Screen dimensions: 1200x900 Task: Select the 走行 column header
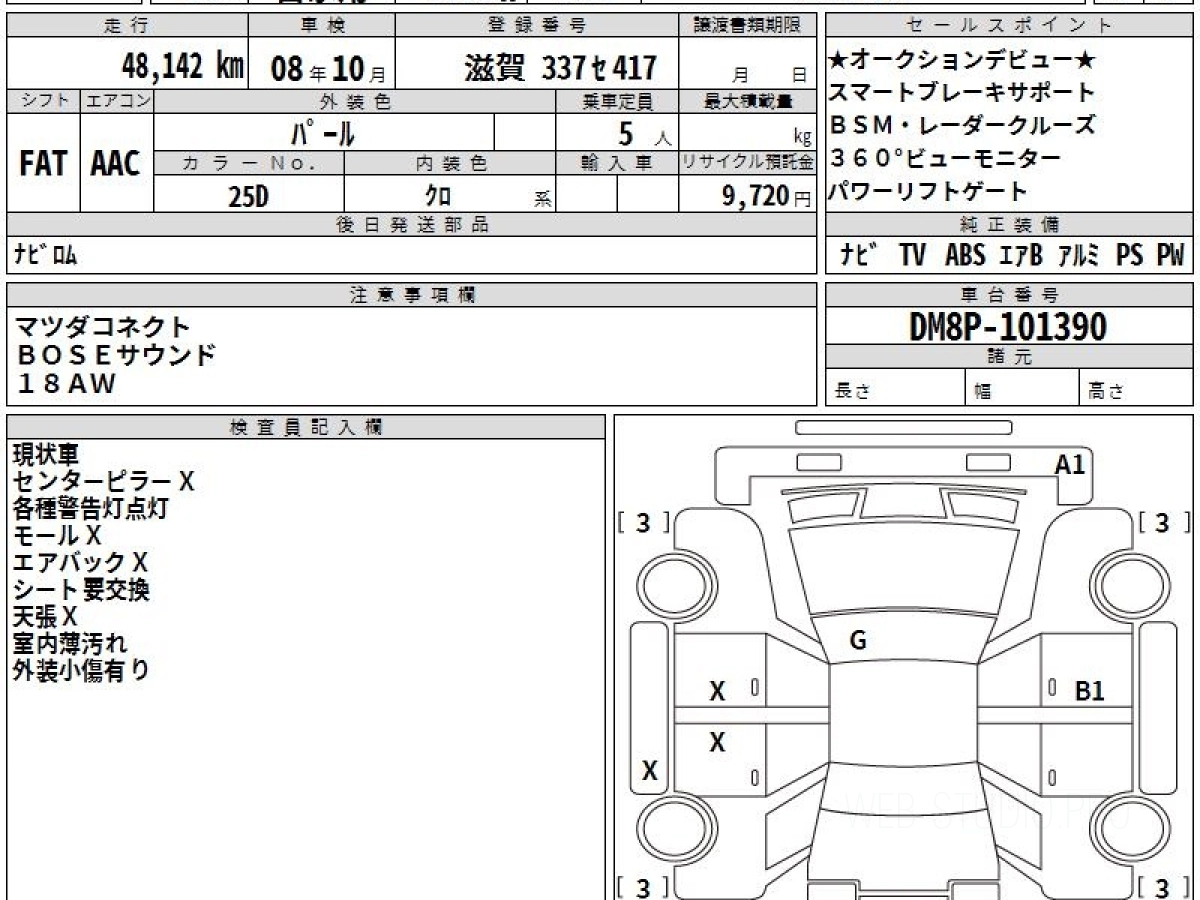[127, 26]
